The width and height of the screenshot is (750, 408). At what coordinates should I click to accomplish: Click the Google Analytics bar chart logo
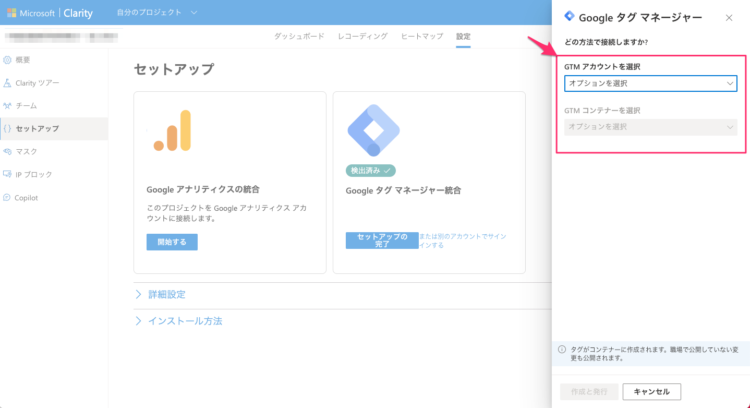[x=172, y=131]
